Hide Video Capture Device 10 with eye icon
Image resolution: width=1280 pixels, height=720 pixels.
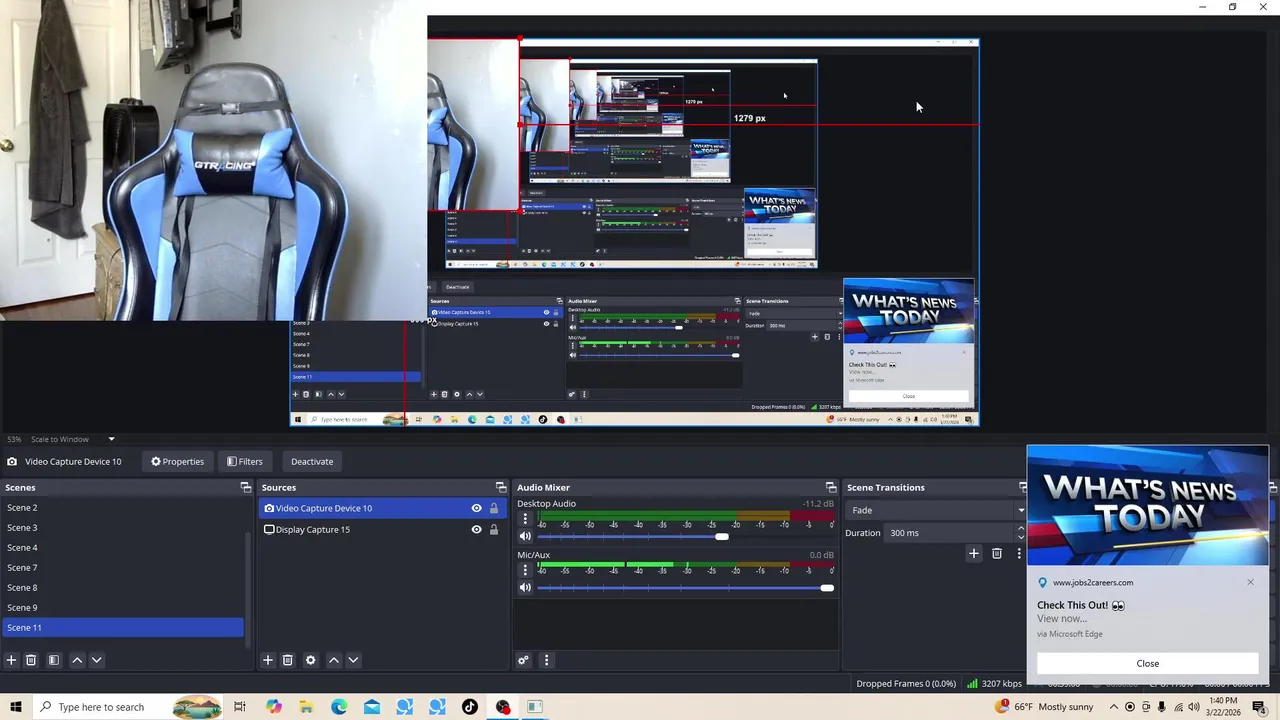pos(477,508)
